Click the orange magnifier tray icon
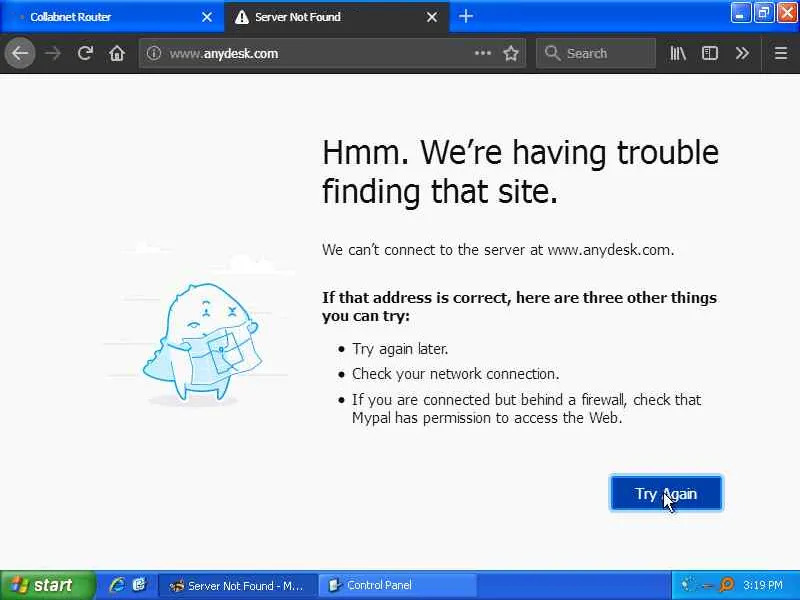This screenshot has height=600, width=800. pyautogui.click(x=727, y=585)
